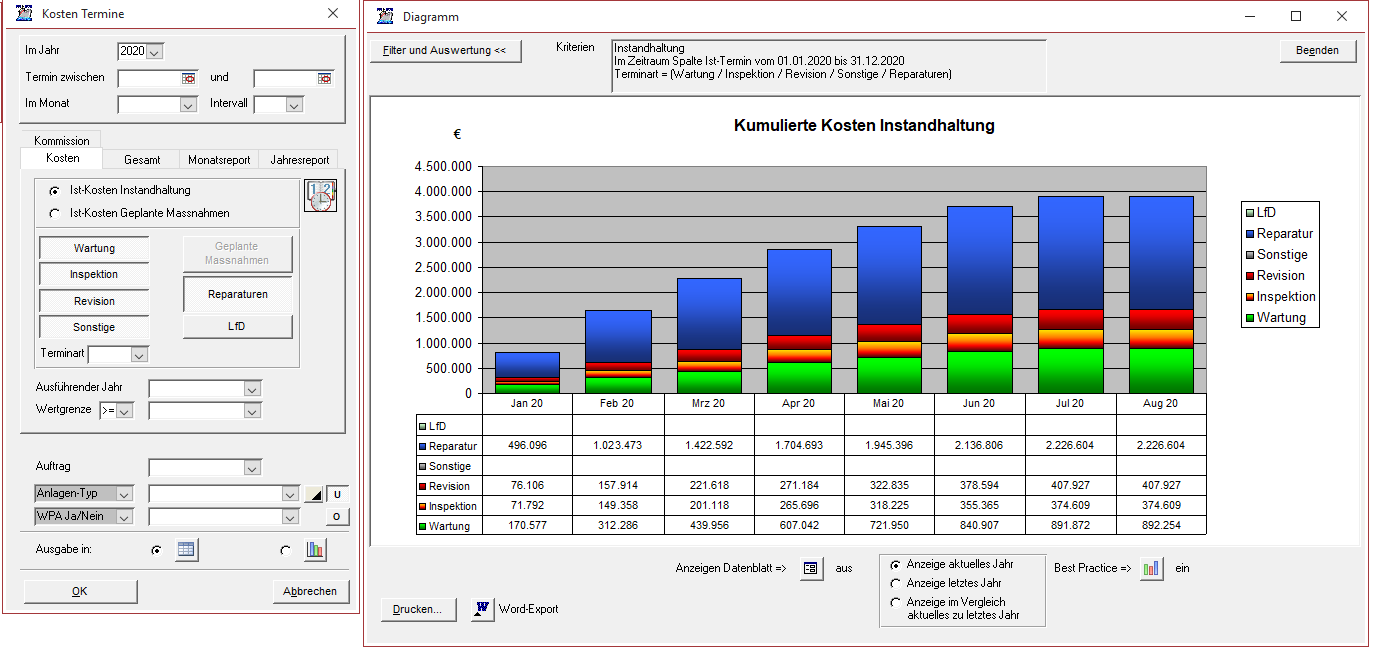This screenshot has height=656, width=1375.
Task: Expand the Terminart dropdown
Action: click(x=137, y=354)
